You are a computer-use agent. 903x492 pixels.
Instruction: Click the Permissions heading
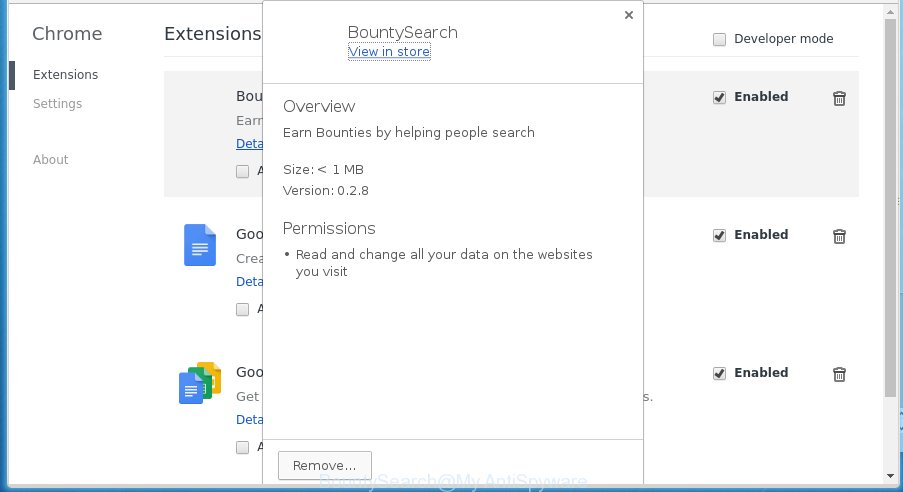(x=329, y=229)
